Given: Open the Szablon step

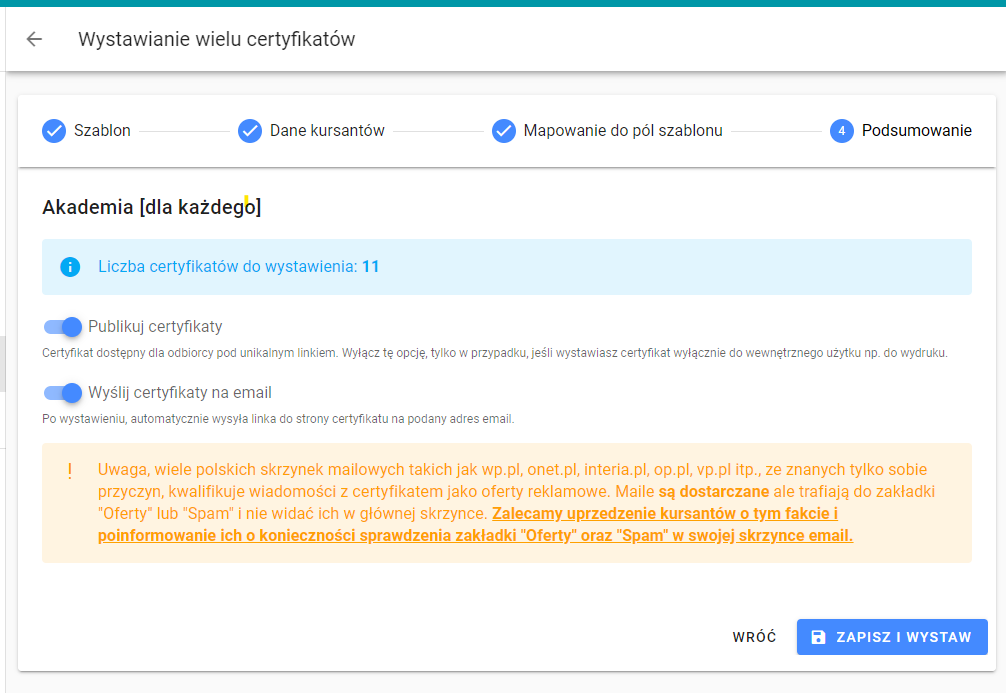Looking at the screenshot, I should click(x=87, y=131).
